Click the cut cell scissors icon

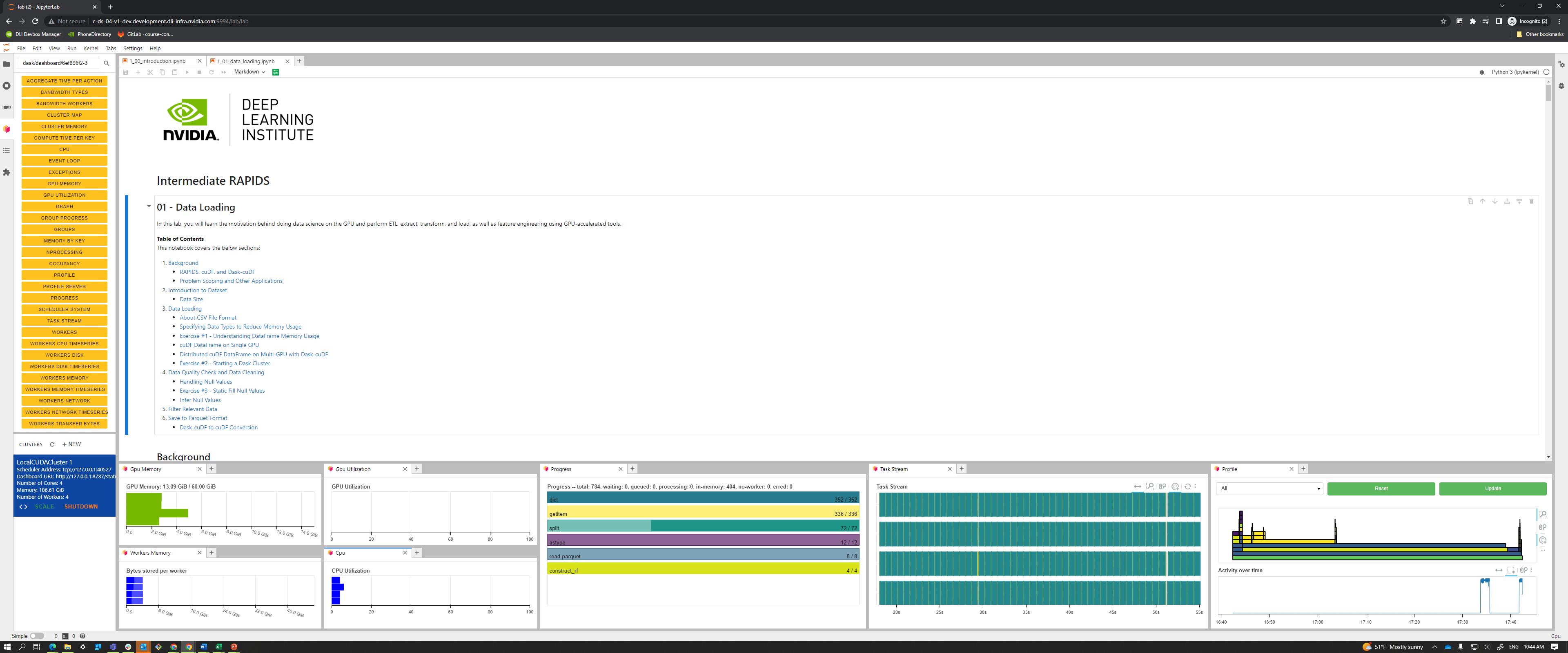tap(150, 72)
